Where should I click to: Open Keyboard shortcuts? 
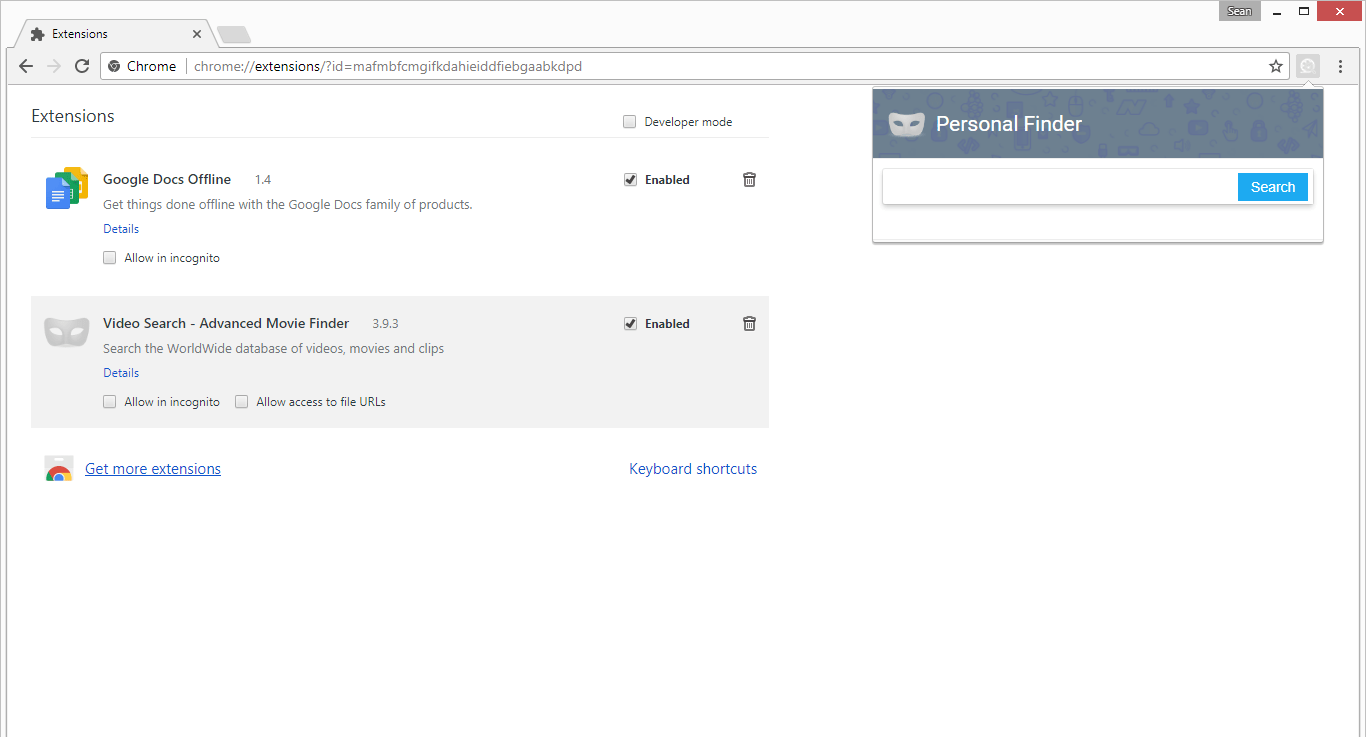pyautogui.click(x=693, y=468)
